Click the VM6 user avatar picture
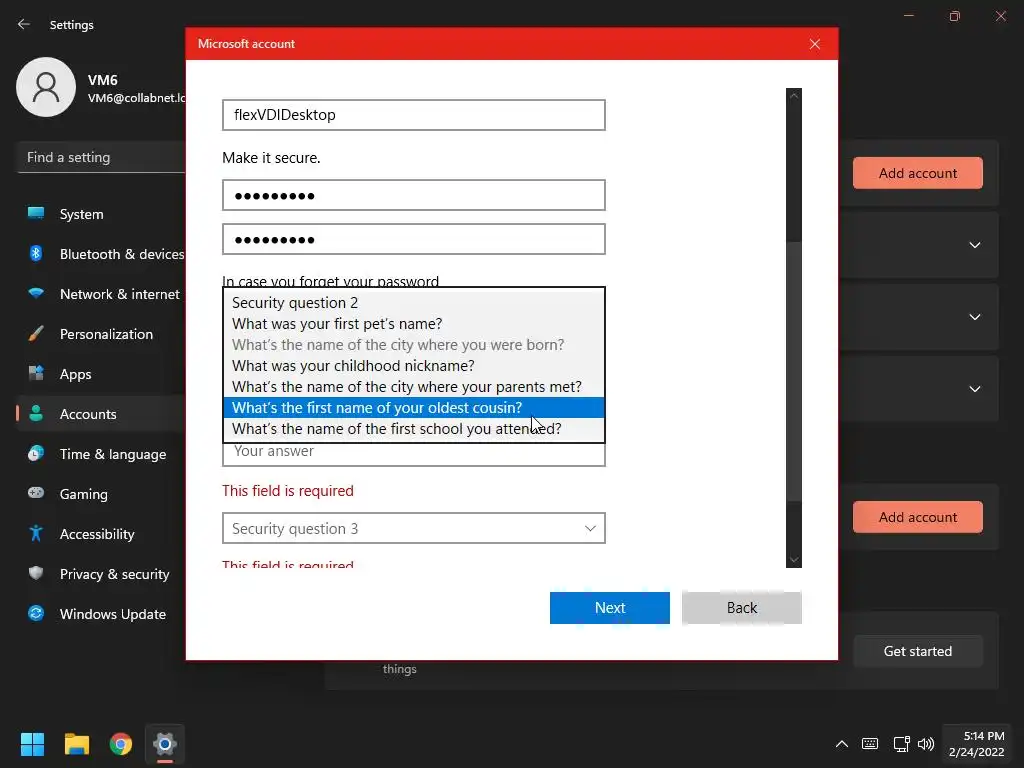This screenshot has width=1024, height=768. point(46,87)
